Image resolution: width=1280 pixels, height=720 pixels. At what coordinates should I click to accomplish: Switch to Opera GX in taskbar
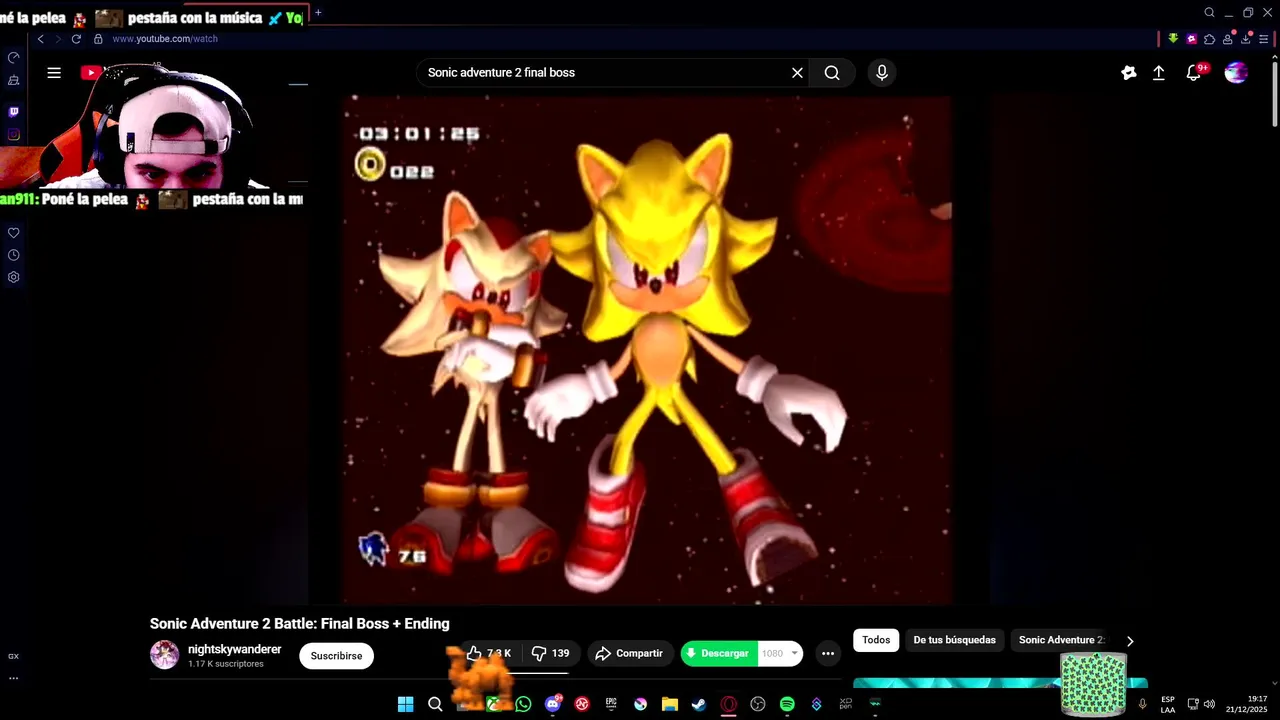[729, 704]
